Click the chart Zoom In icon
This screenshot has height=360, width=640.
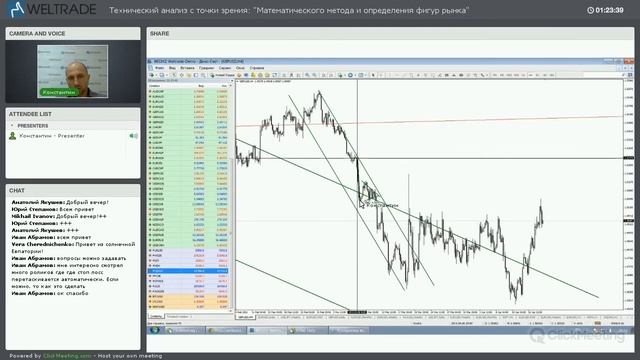coord(307,75)
